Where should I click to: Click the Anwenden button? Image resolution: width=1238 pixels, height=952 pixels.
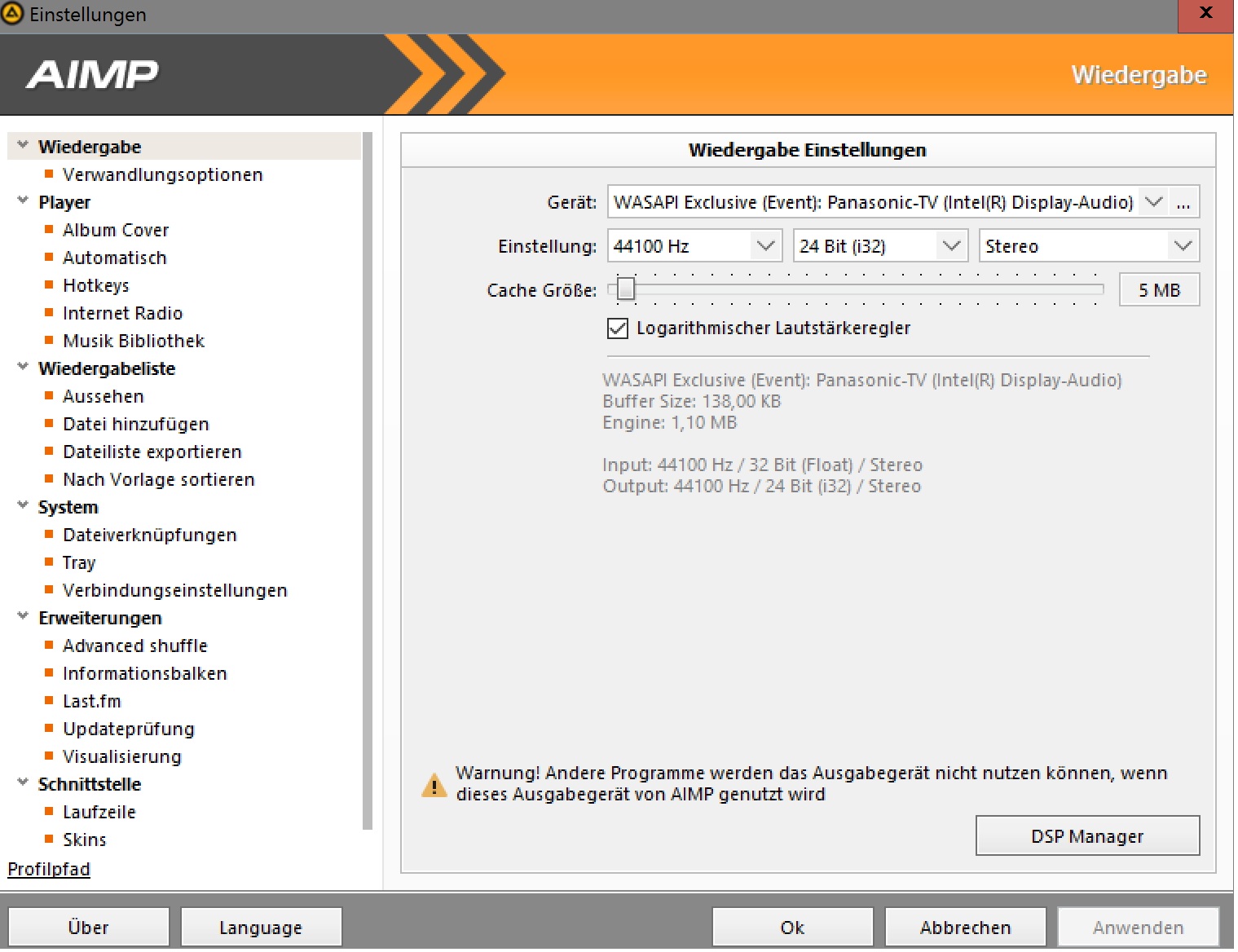click(x=1139, y=928)
